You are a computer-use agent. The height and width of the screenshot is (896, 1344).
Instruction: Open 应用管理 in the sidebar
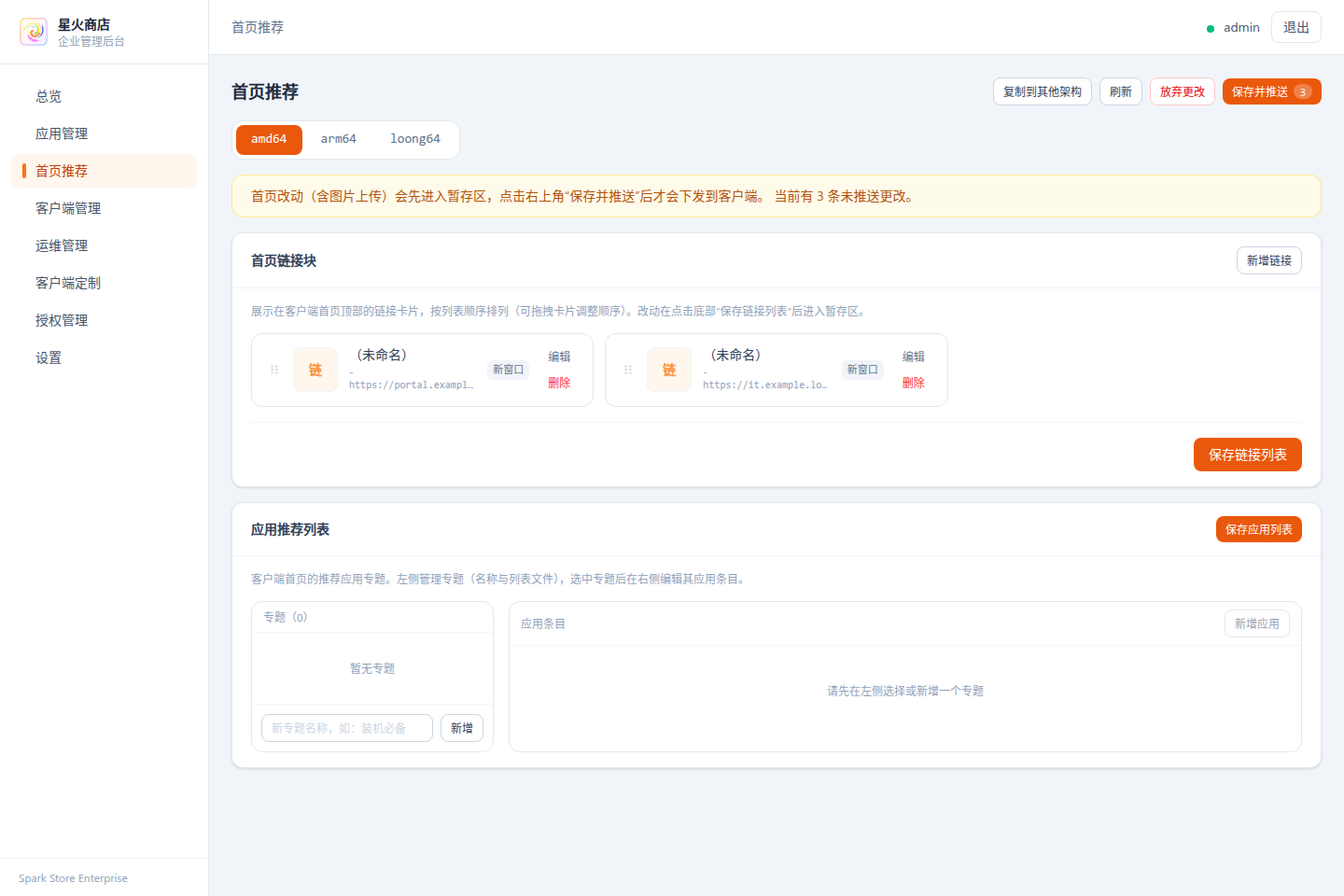coord(105,133)
